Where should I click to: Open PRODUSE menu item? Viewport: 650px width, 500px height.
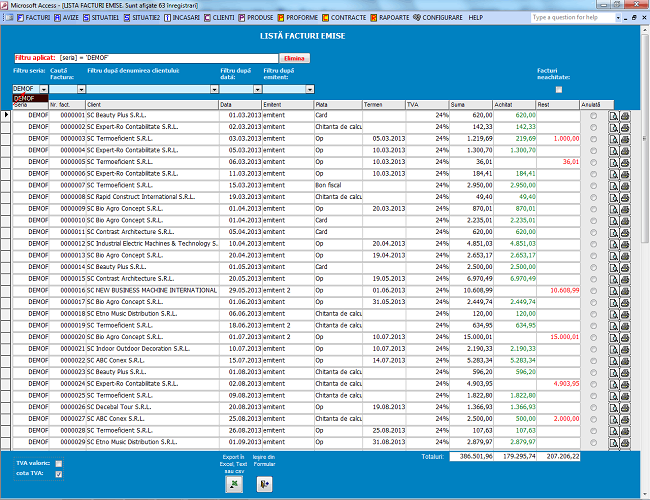point(256,18)
